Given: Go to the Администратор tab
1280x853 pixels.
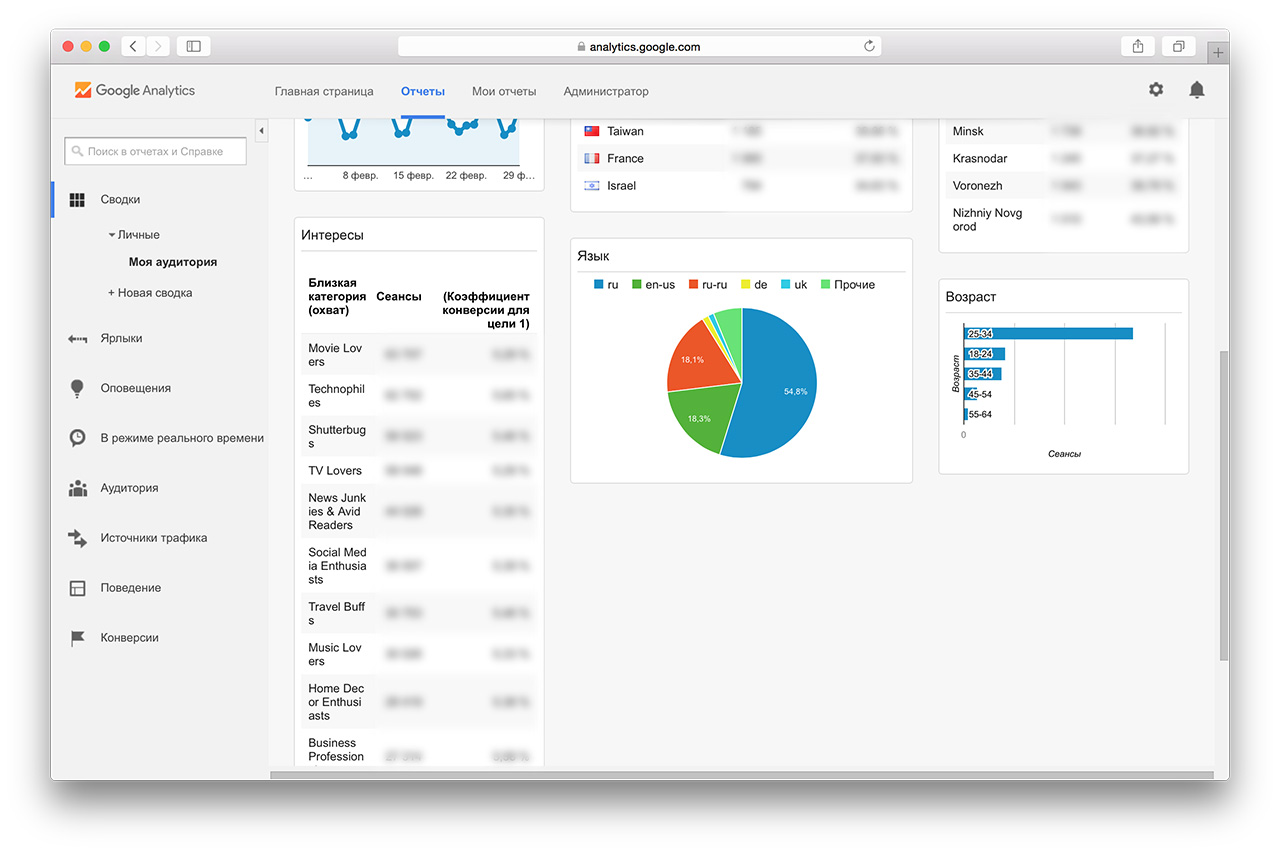Looking at the screenshot, I should (x=606, y=91).
